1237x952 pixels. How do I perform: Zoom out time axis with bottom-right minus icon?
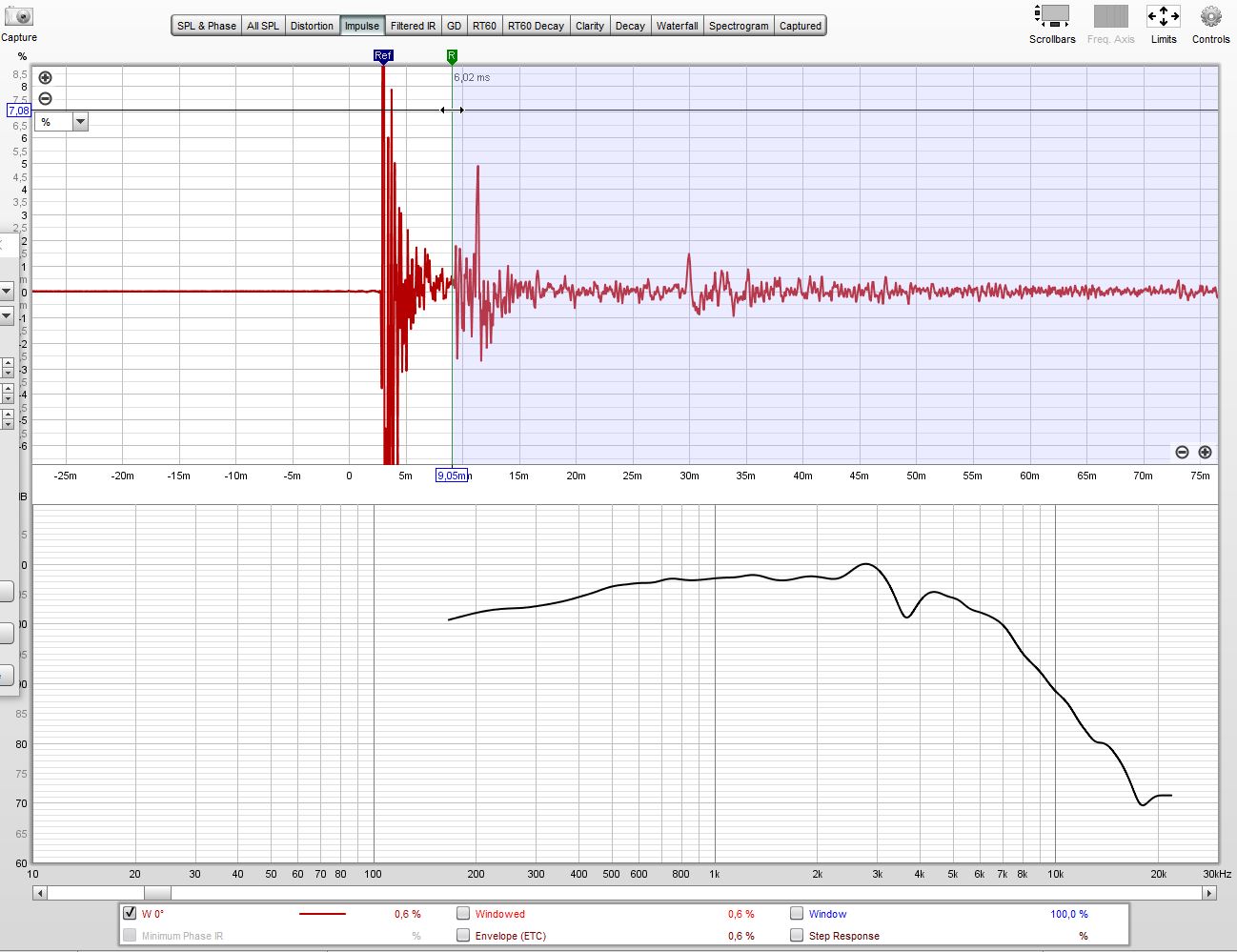1182,453
